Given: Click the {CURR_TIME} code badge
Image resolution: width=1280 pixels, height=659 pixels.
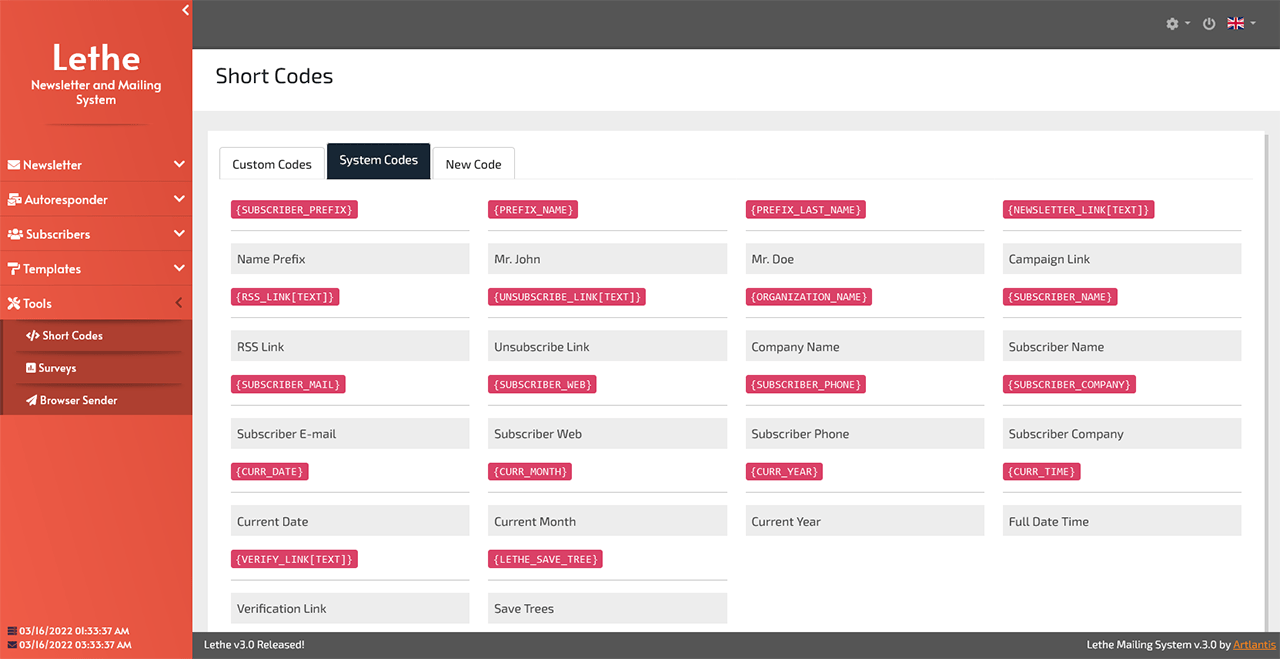Looking at the screenshot, I should click(x=1041, y=472).
